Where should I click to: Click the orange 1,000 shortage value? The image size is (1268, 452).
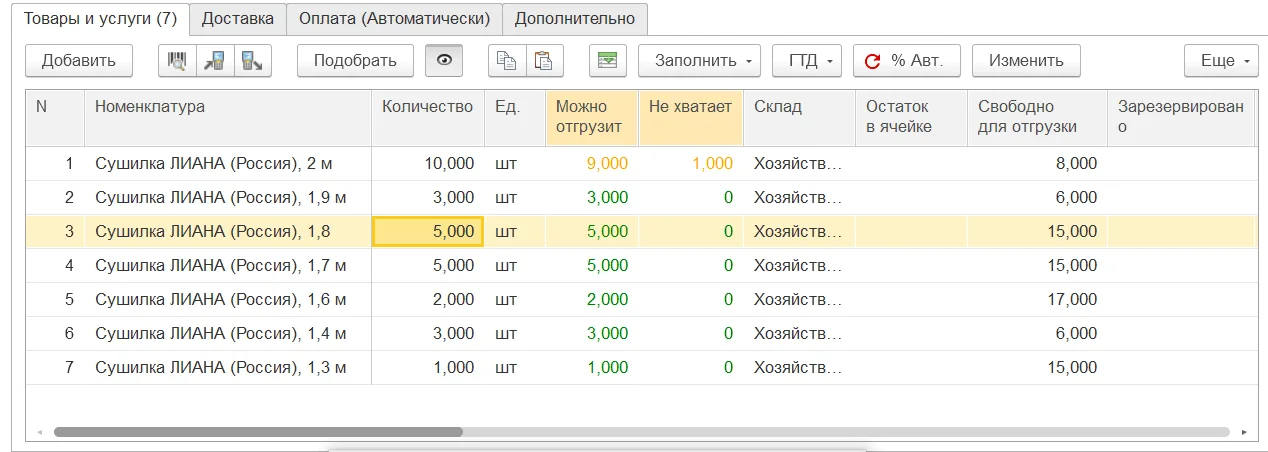(x=691, y=163)
